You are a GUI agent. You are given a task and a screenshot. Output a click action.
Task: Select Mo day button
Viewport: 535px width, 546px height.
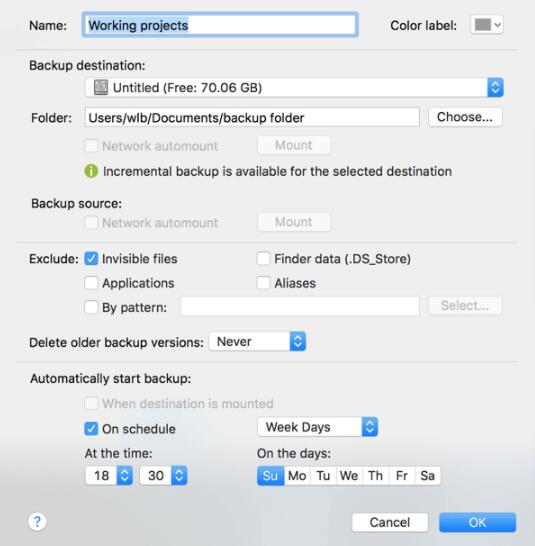297,476
